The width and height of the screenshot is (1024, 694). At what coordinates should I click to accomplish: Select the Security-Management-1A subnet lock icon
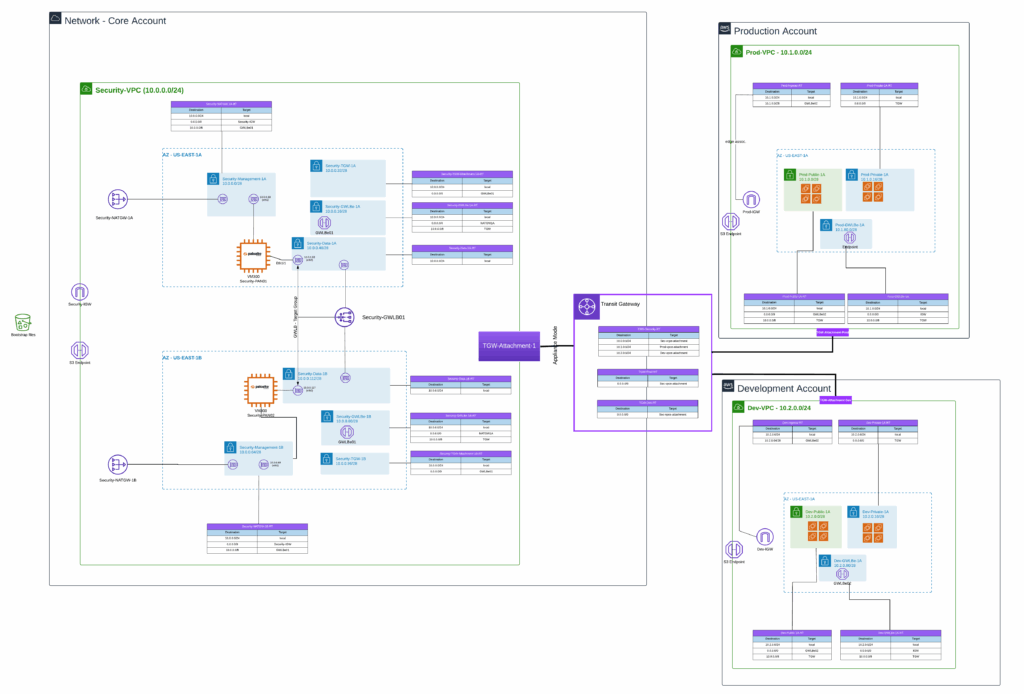214,179
